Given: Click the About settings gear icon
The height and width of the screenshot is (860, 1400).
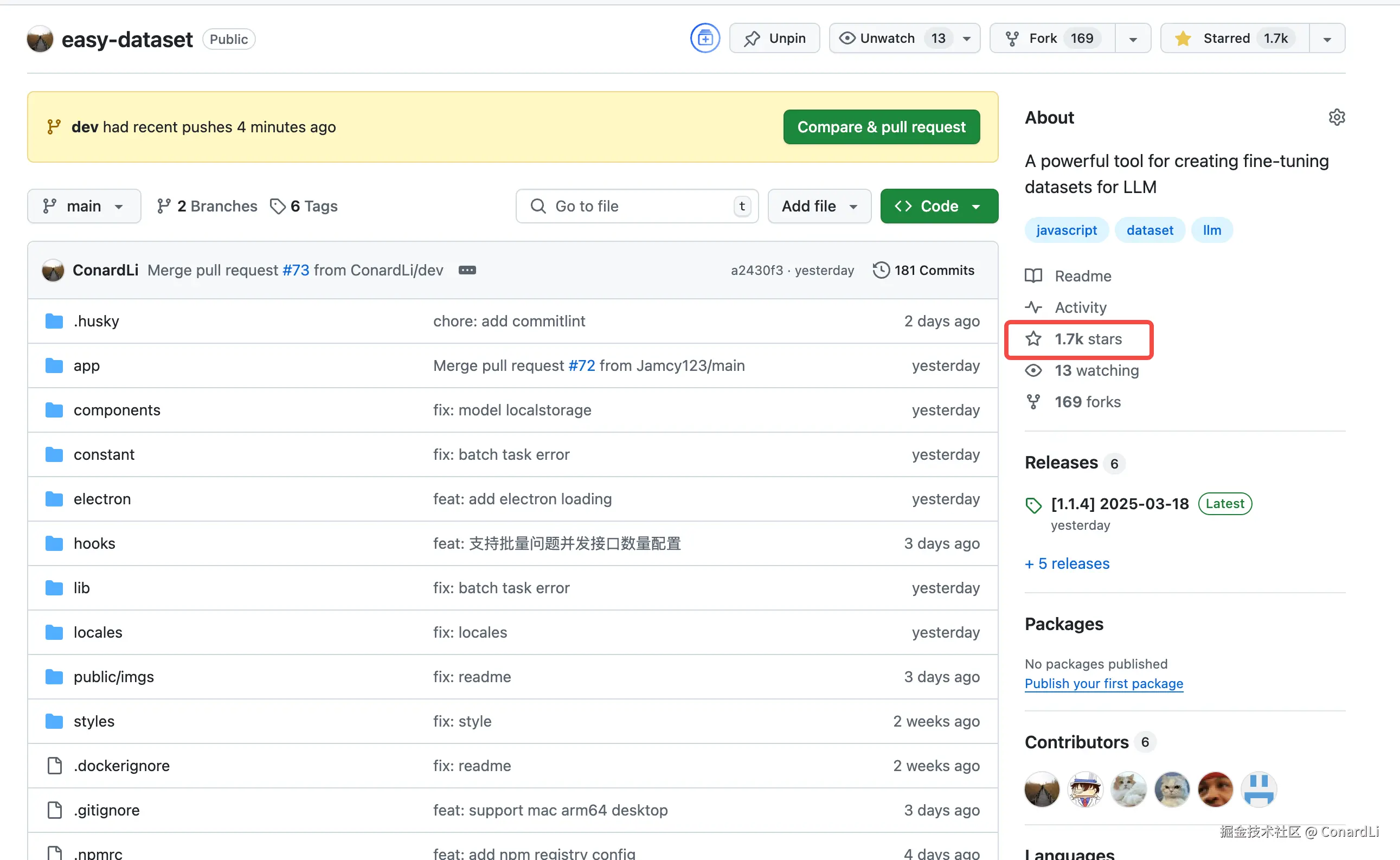Looking at the screenshot, I should point(1337,117).
